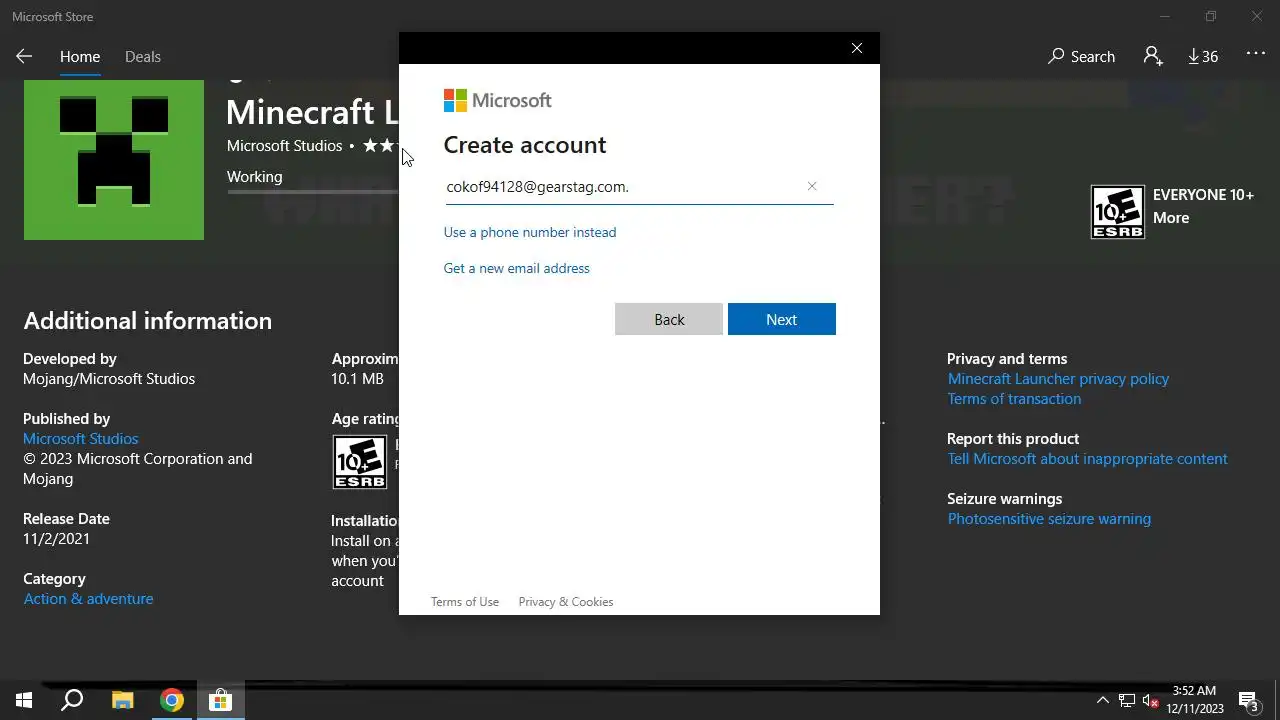The image size is (1280, 720).
Task: Click the Minecraft Launcher creeper thumbnail
Action: pyautogui.click(x=114, y=160)
